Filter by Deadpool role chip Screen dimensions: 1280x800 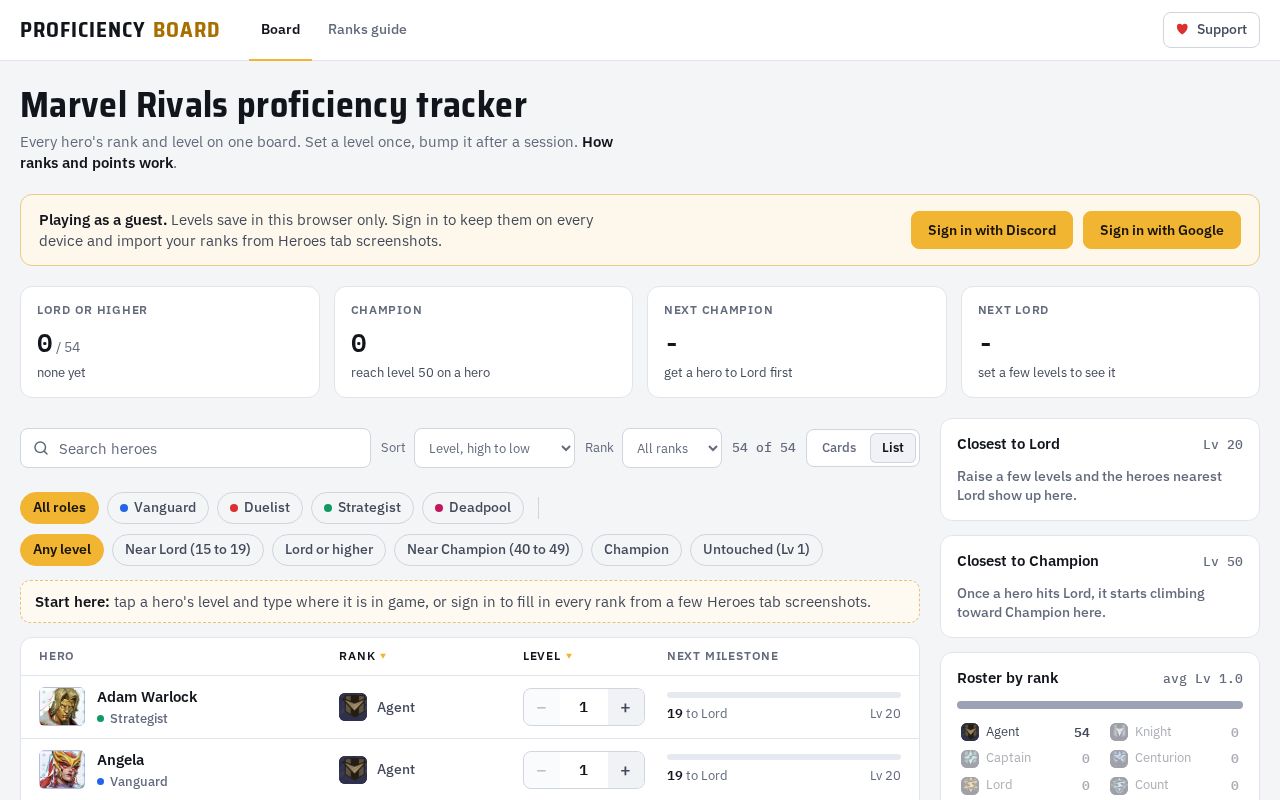point(473,508)
